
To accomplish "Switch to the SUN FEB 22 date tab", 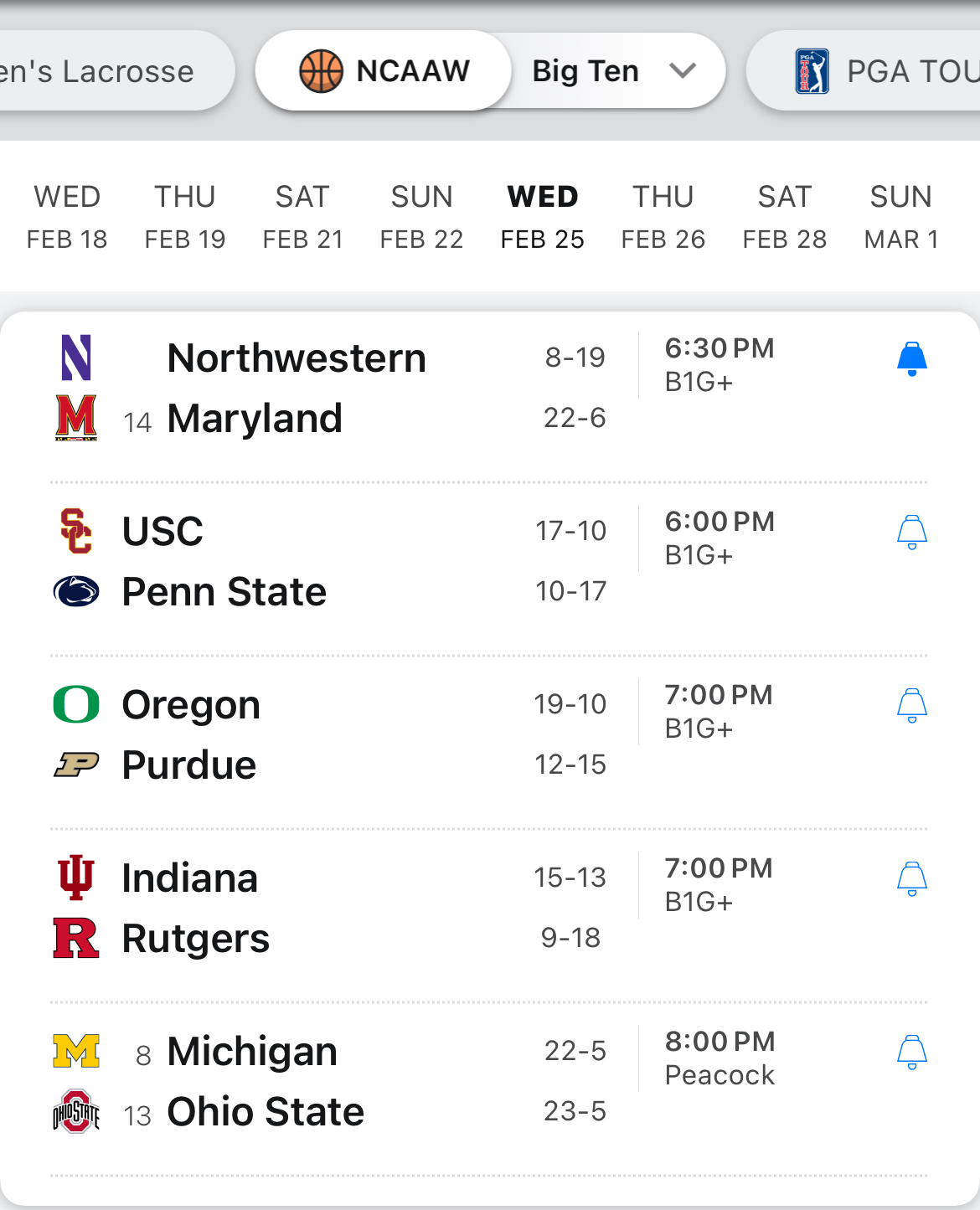I will pos(421,217).
